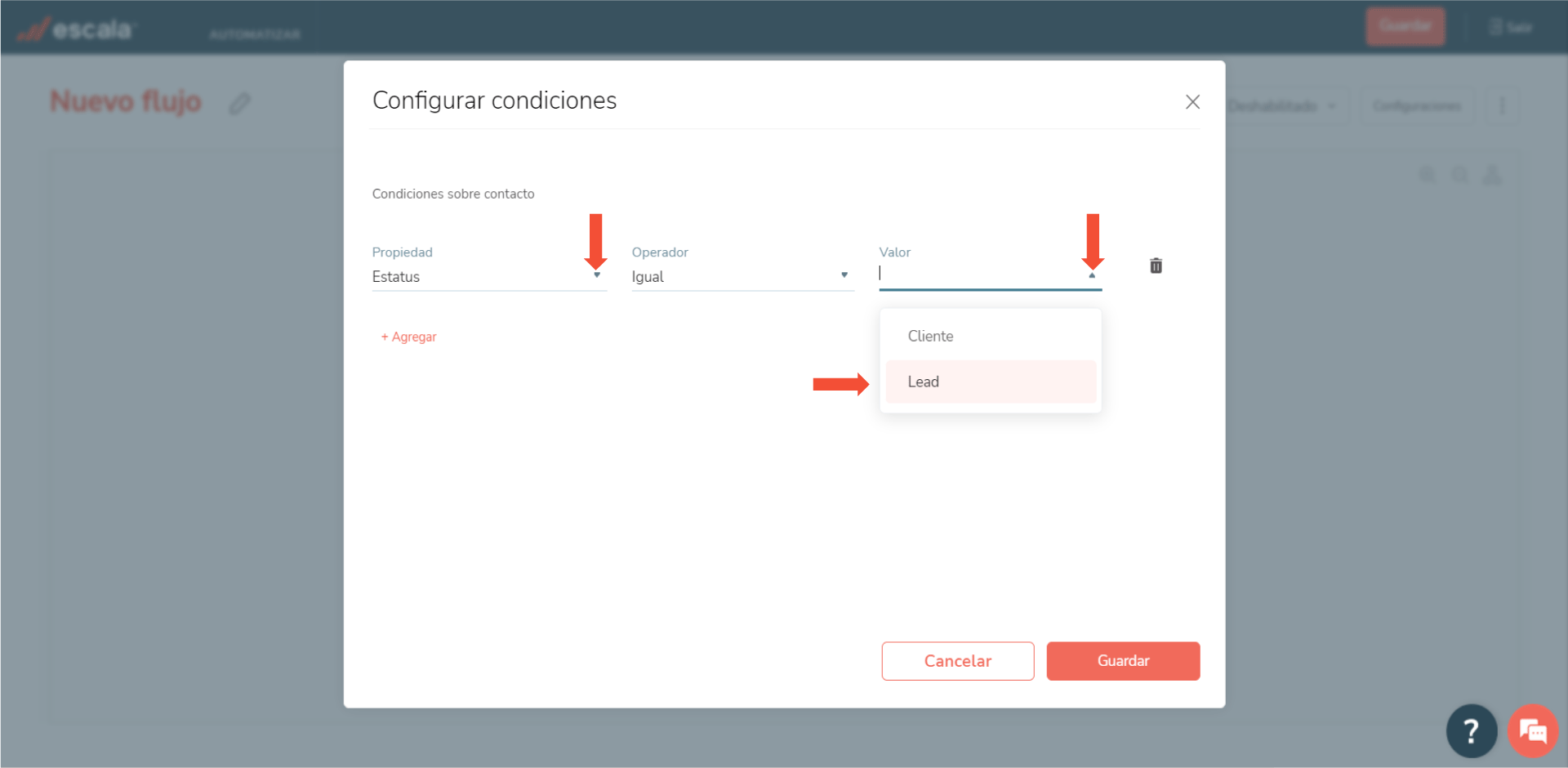Collapse the Valor dropdown arrow

[x=1092, y=275]
